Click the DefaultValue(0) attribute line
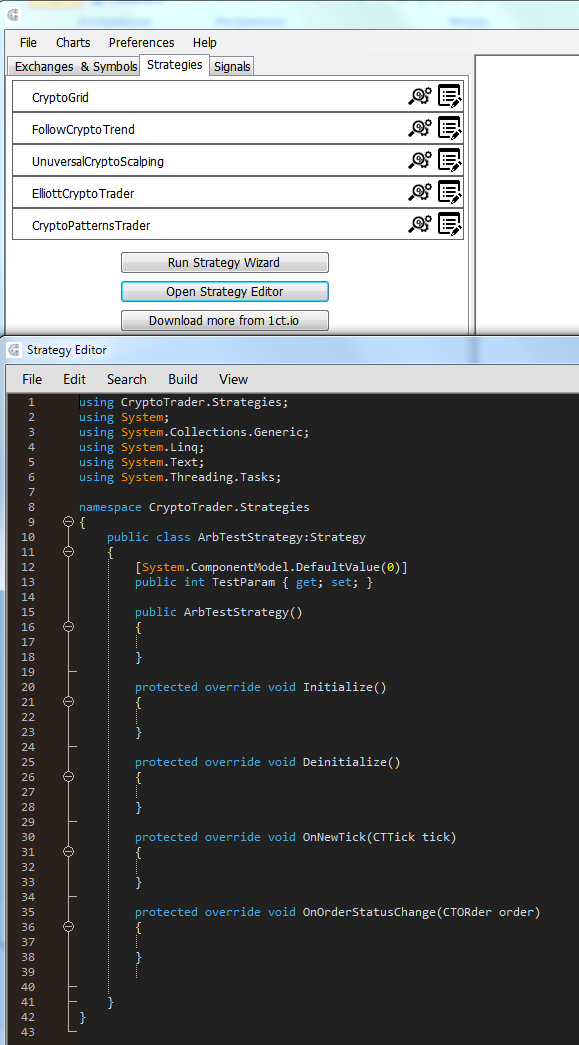Viewport: 579px width, 1045px height. click(271, 567)
